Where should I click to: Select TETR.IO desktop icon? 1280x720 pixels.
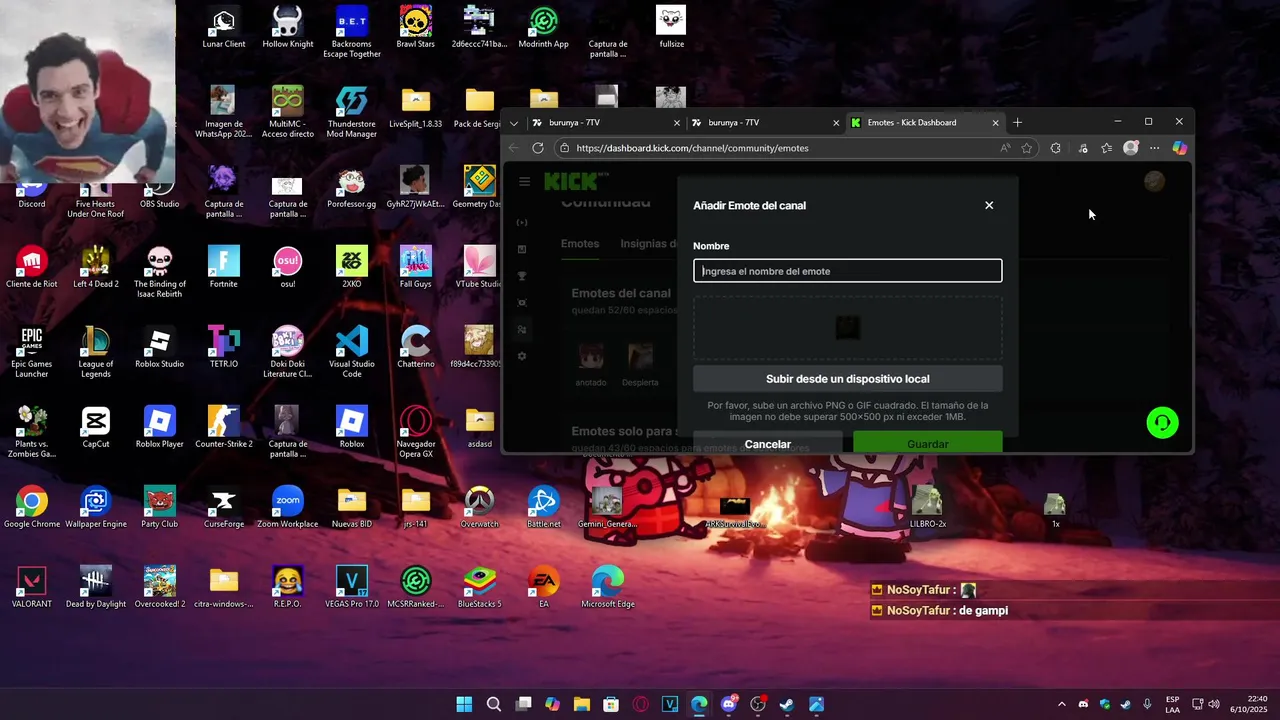pyautogui.click(x=224, y=348)
